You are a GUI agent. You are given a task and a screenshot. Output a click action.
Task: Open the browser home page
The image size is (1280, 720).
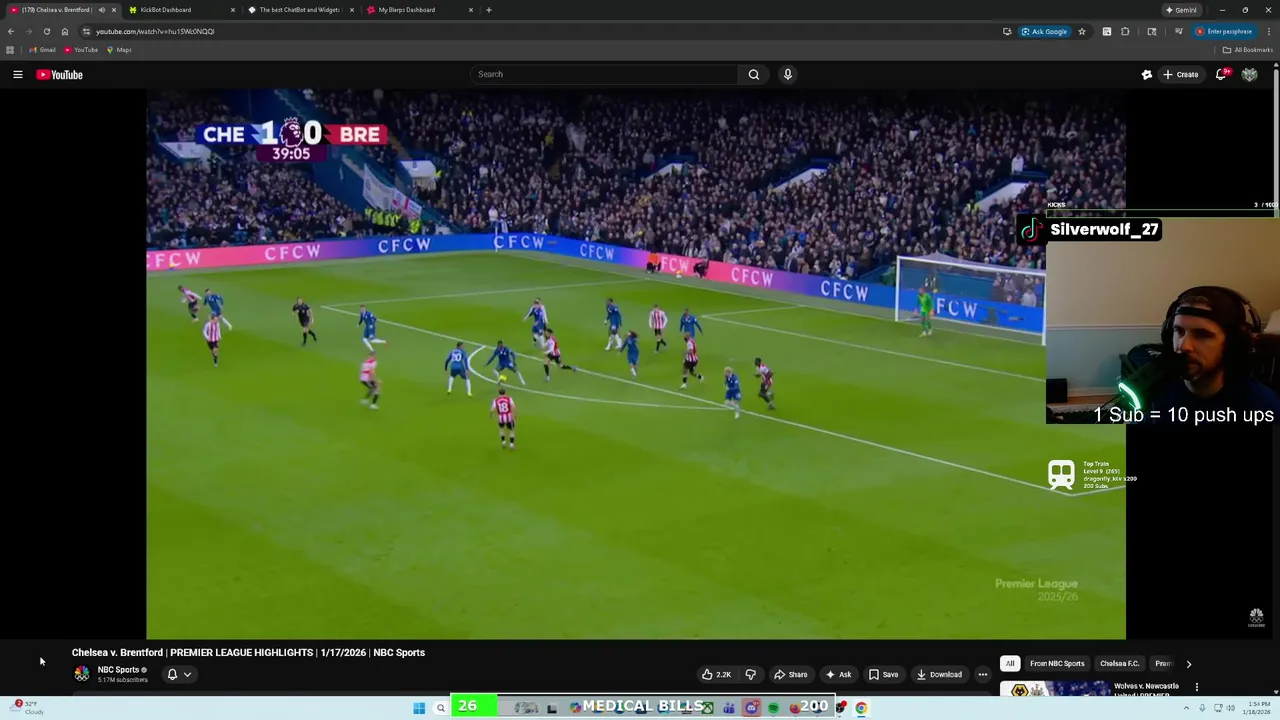click(x=65, y=31)
